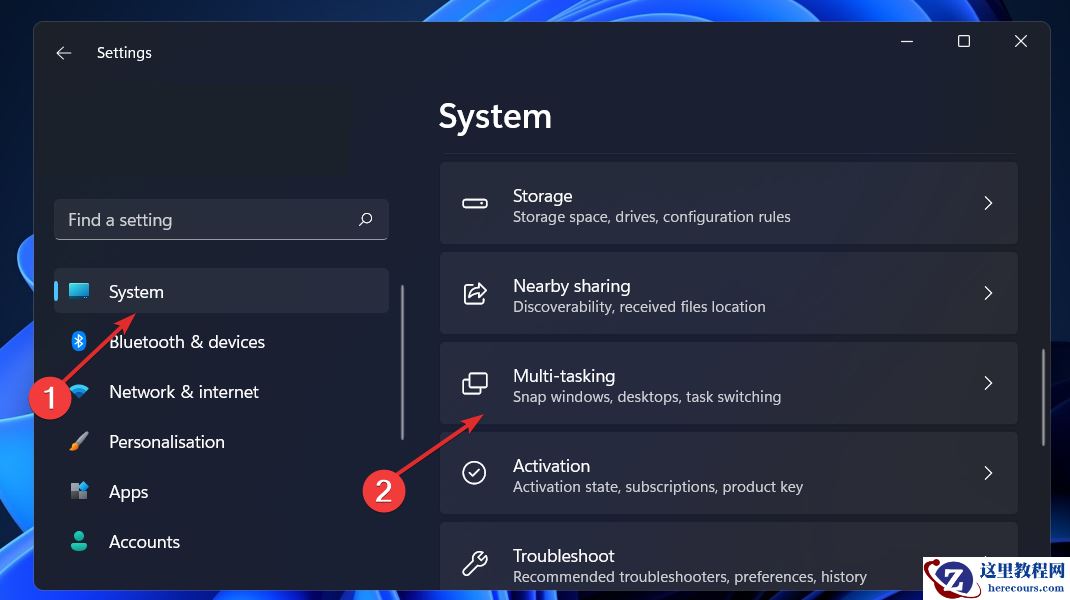Screen dimensions: 1070x600
Task: Open the Troubleshoot settings card
Action: click(729, 556)
